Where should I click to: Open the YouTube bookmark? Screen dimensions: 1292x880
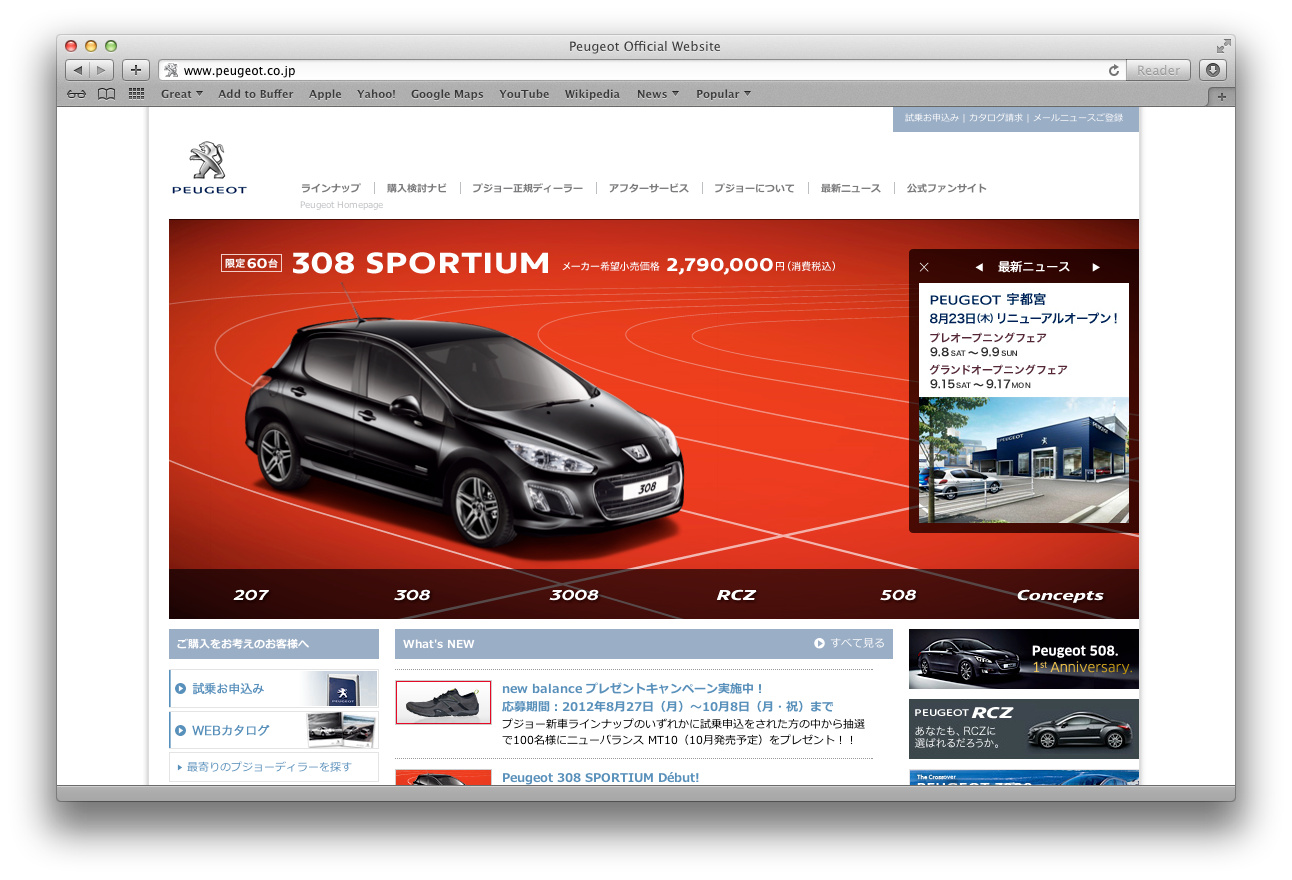point(524,94)
